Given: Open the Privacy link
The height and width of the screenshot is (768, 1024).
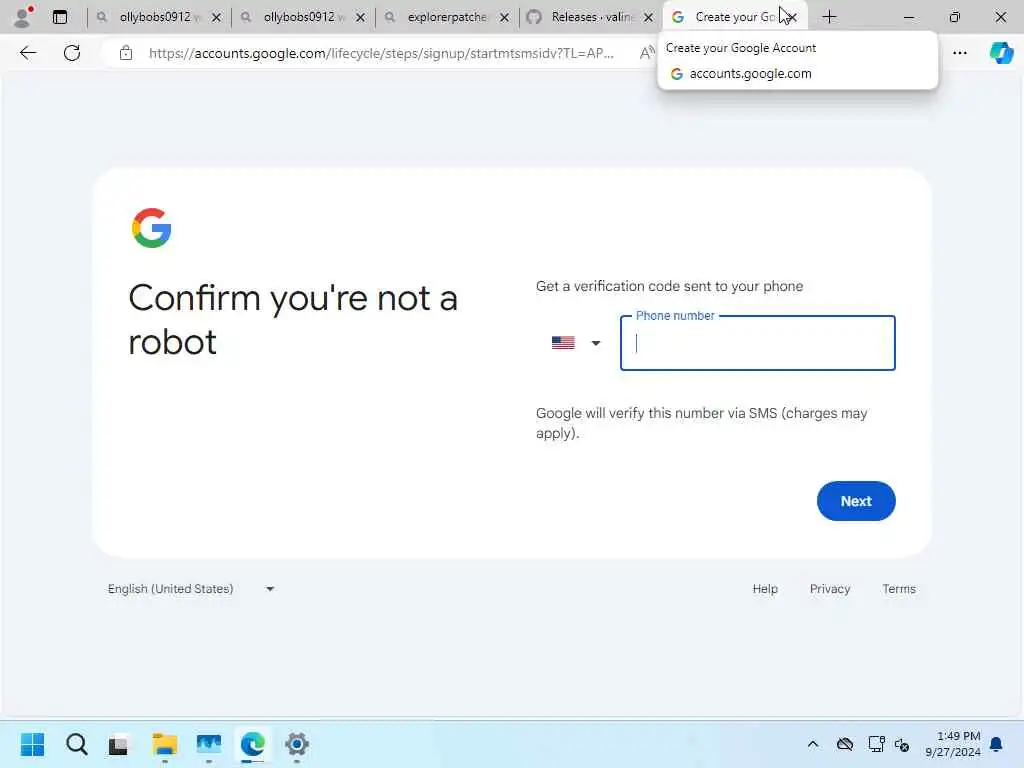Looking at the screenshot, I should point(829,589).
